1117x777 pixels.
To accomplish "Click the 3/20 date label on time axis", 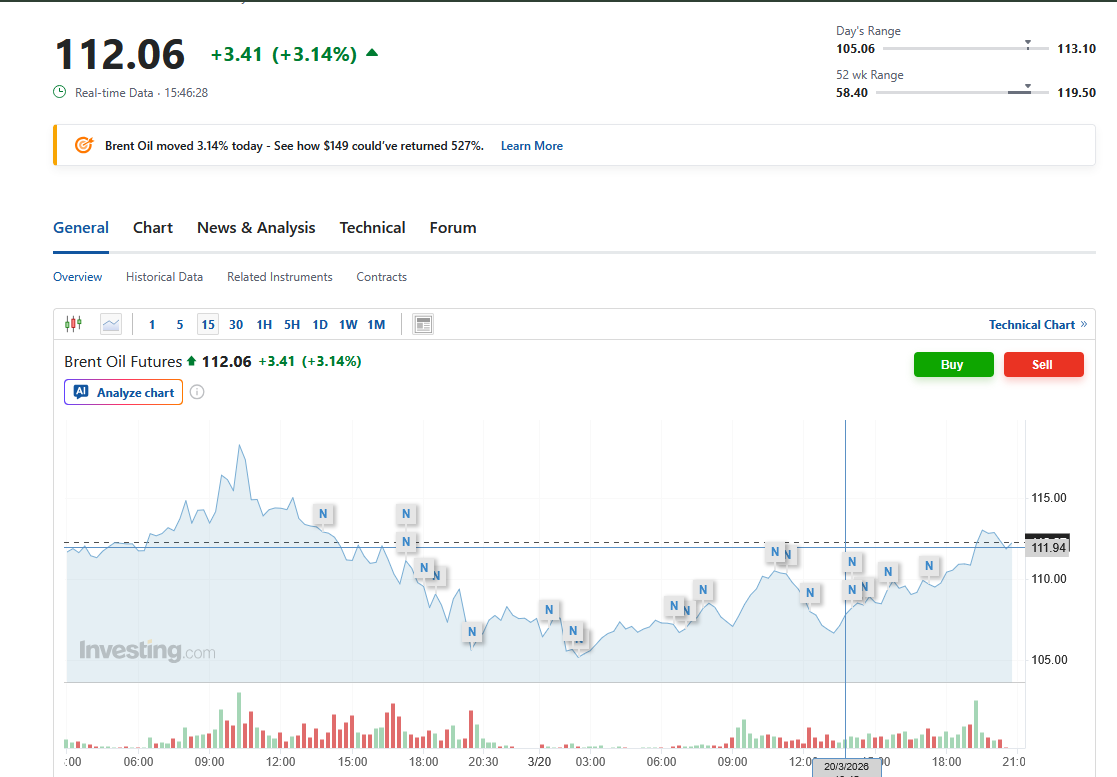I will point(539,762).
